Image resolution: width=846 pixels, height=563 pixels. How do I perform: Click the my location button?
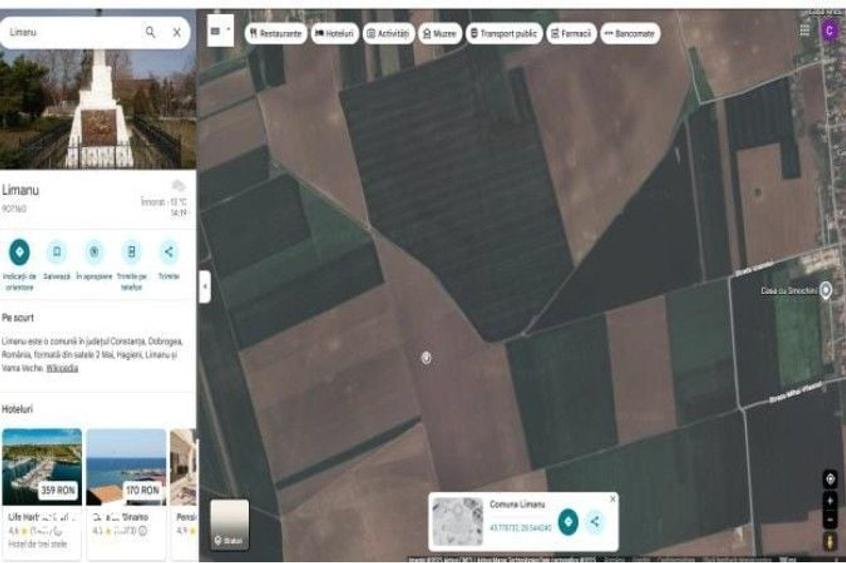[830, 479]
